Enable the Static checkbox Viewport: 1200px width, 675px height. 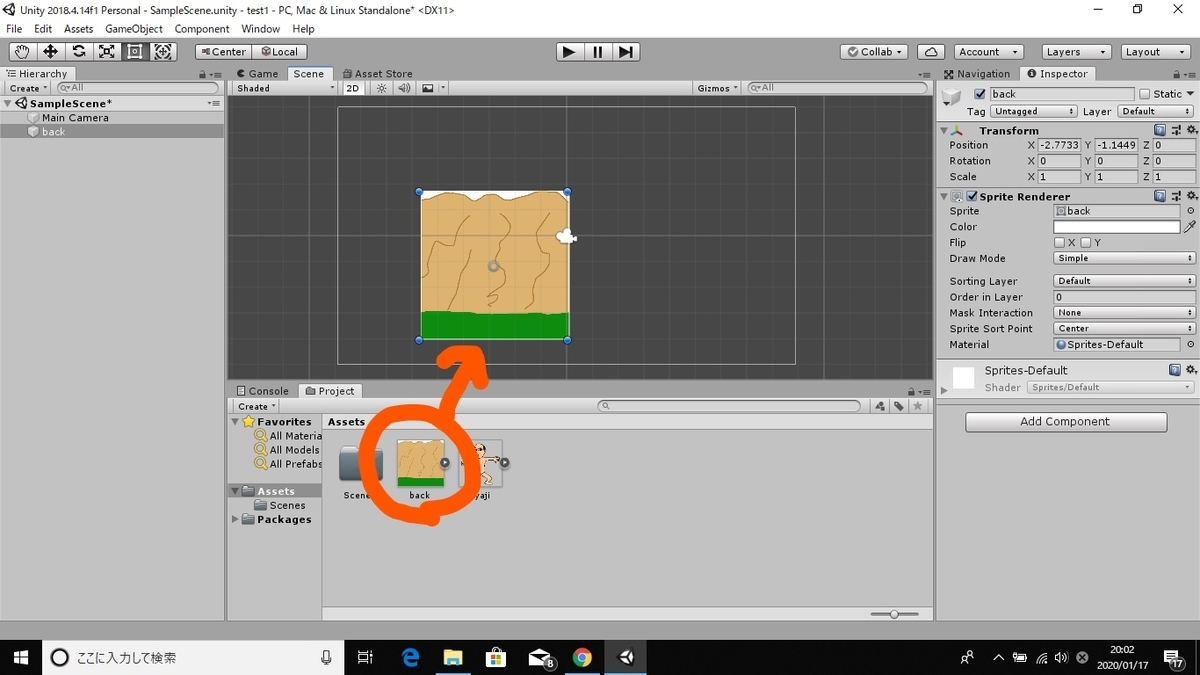[1145, 94]
